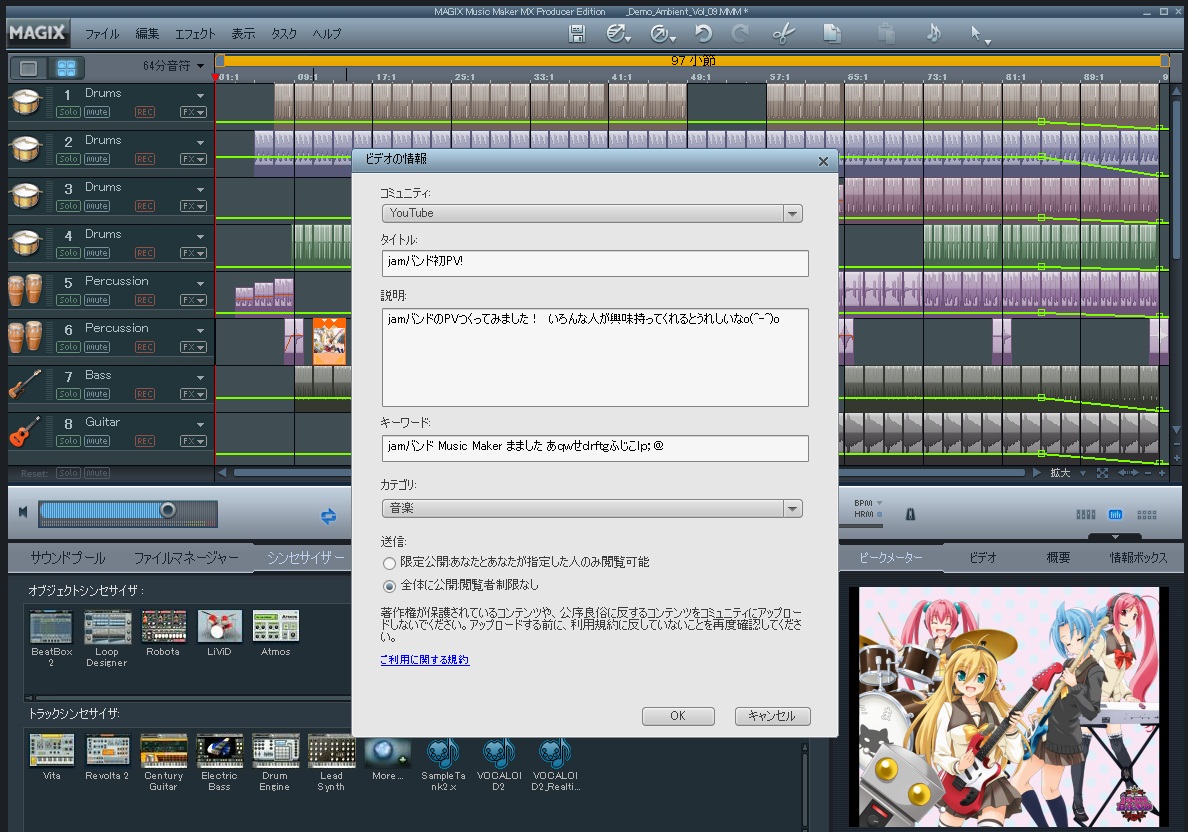Select the Drum Engine synthesizer
This screenshot has width=1188, height=832.
275,751
